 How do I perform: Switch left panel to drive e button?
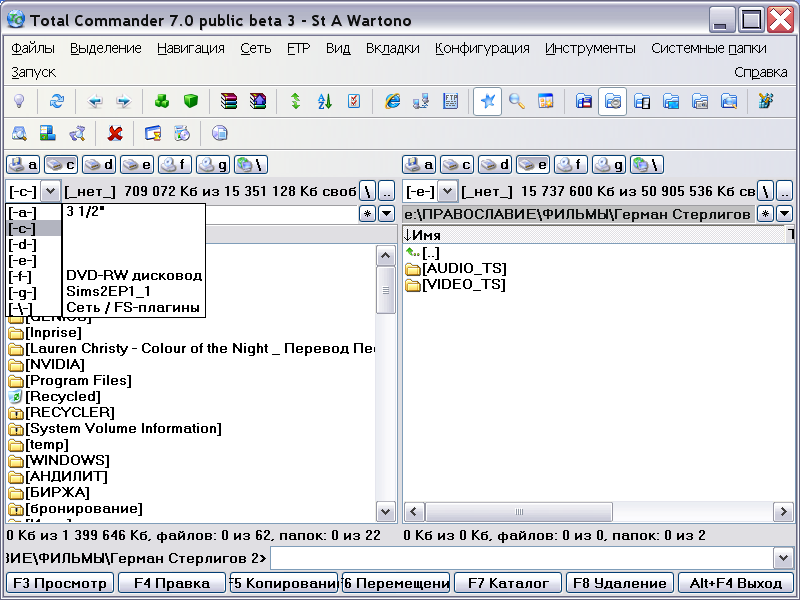[137, 165]
